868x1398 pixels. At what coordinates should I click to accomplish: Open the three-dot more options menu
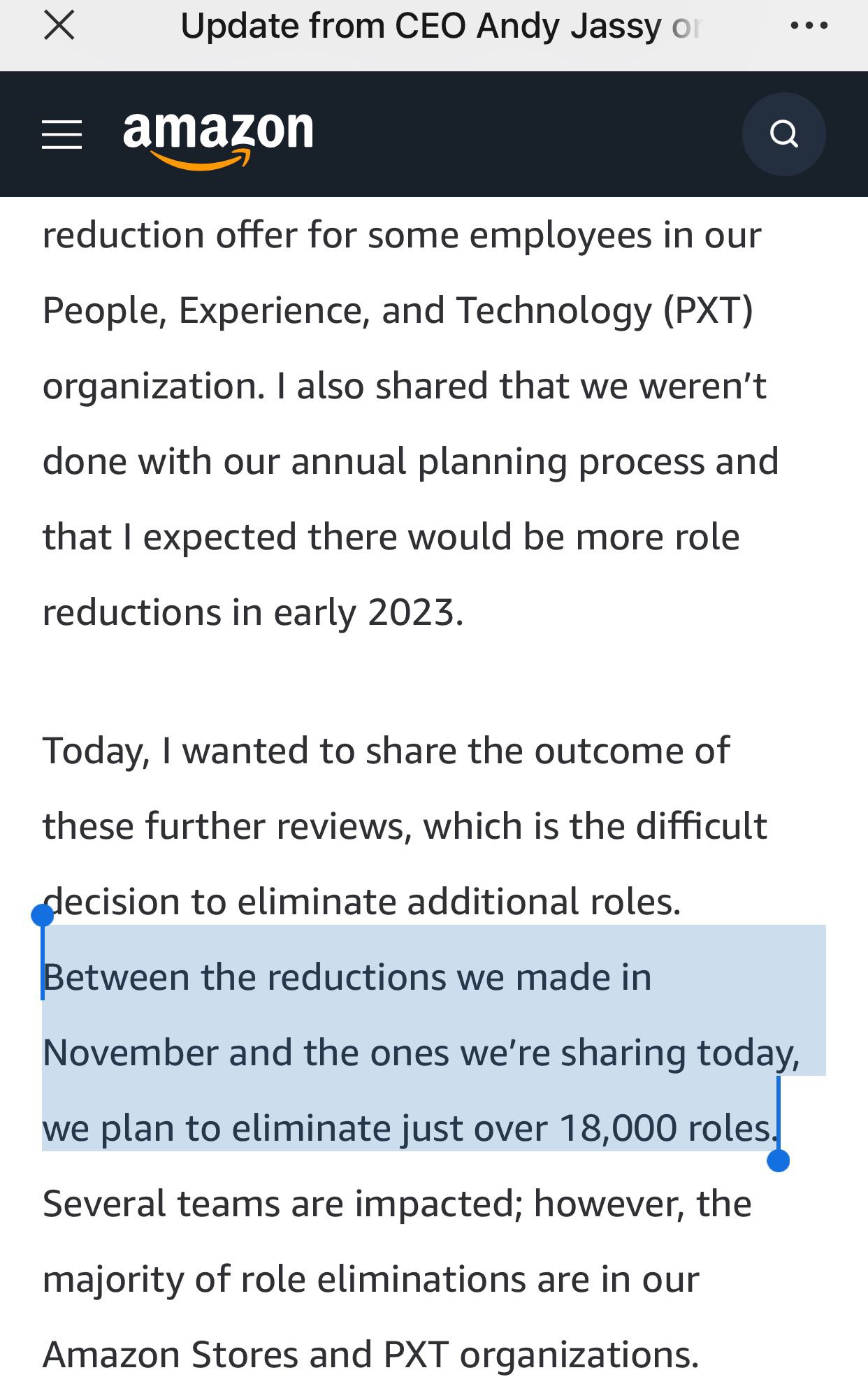(809, 27)
